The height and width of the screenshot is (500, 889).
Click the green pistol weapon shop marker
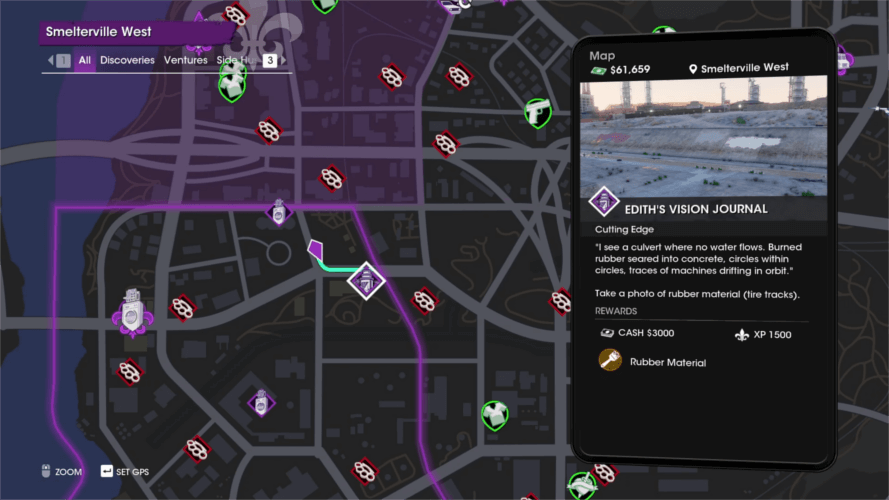537,113
